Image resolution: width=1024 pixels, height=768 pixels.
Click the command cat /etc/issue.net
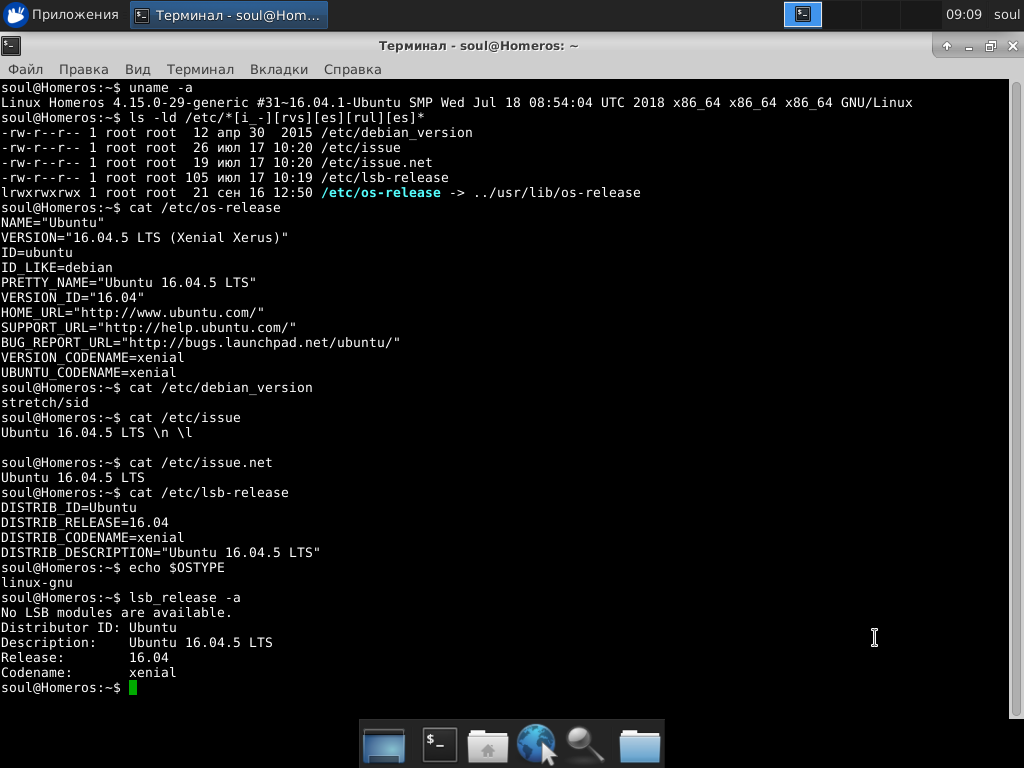point(200,462)
